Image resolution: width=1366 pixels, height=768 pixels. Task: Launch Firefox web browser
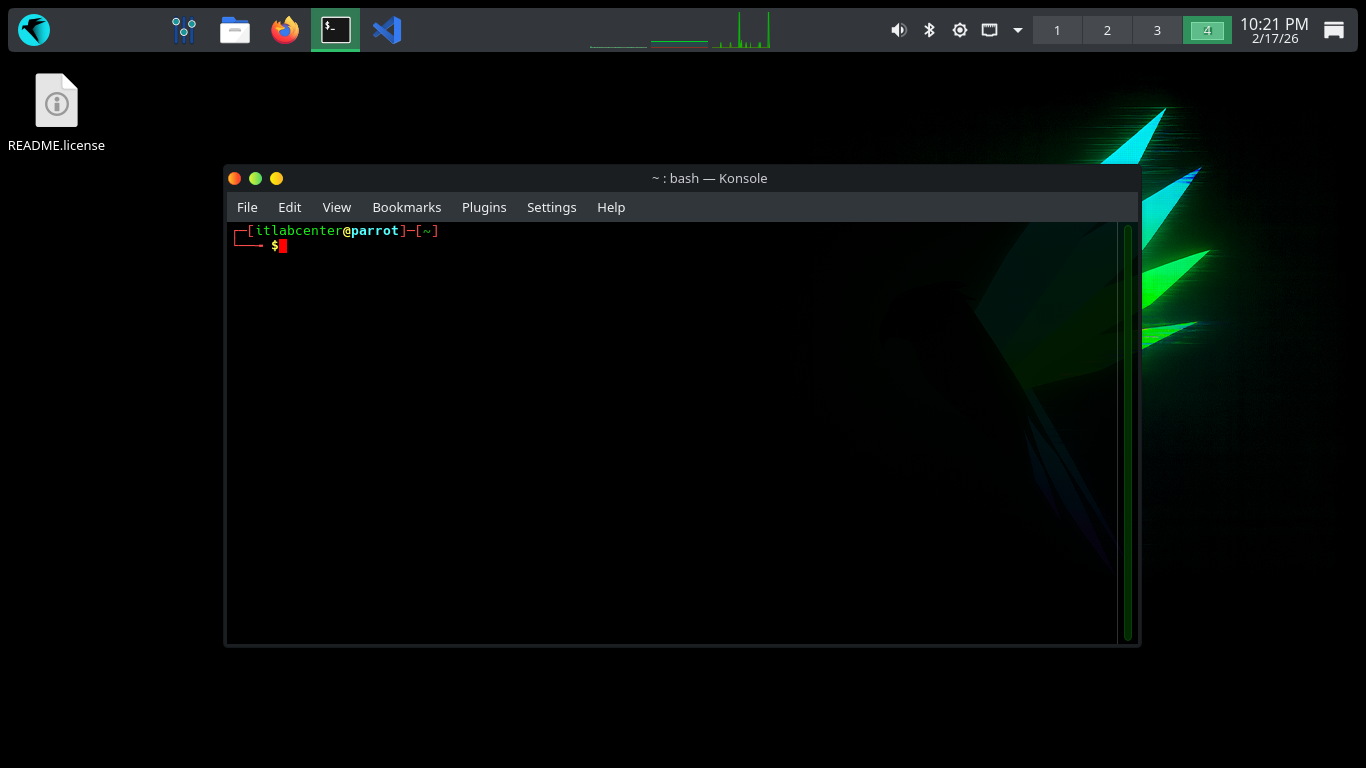coord(285,30)
